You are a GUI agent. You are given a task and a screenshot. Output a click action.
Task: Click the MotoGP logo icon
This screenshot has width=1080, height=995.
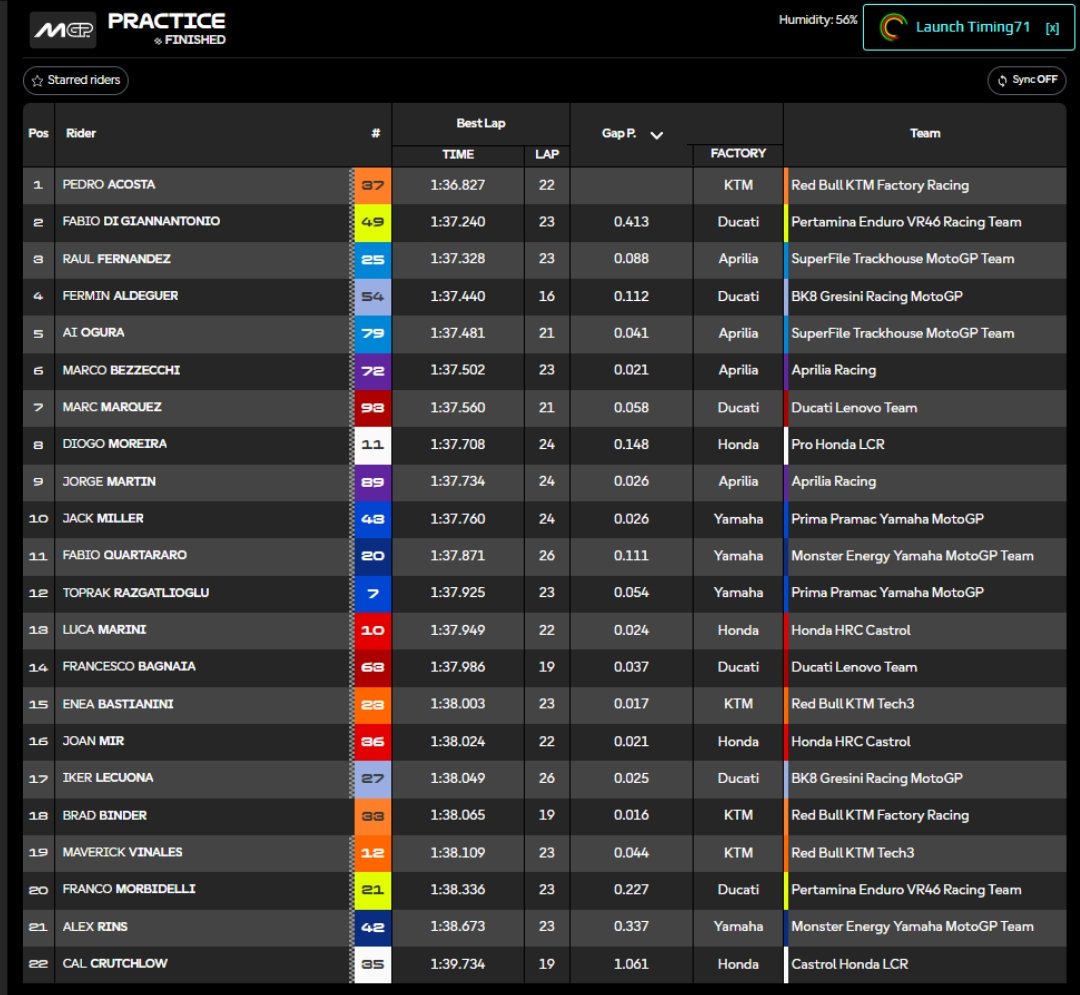coord(63,30)
